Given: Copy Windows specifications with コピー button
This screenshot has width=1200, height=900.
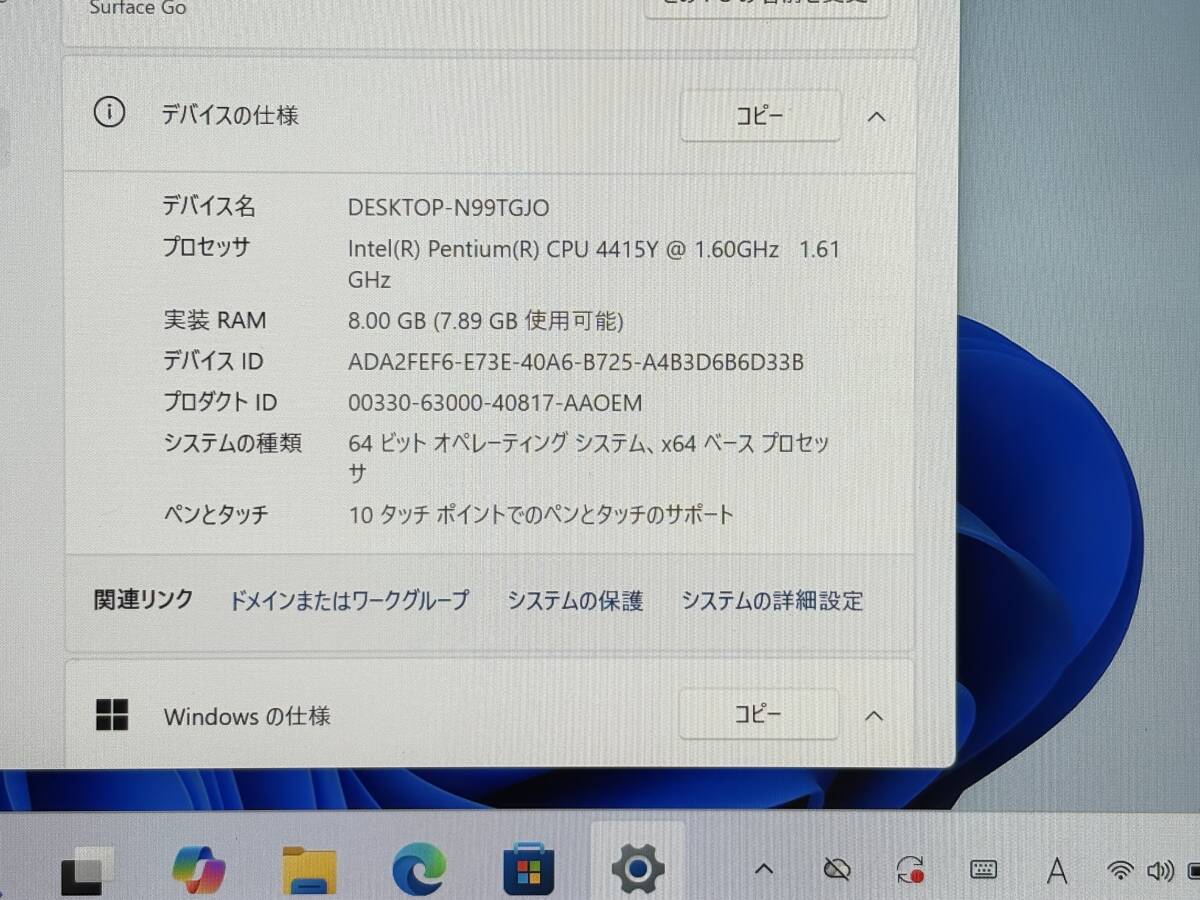Looking at the screenshot, I should pyautogui.click(x=758, y=714).
